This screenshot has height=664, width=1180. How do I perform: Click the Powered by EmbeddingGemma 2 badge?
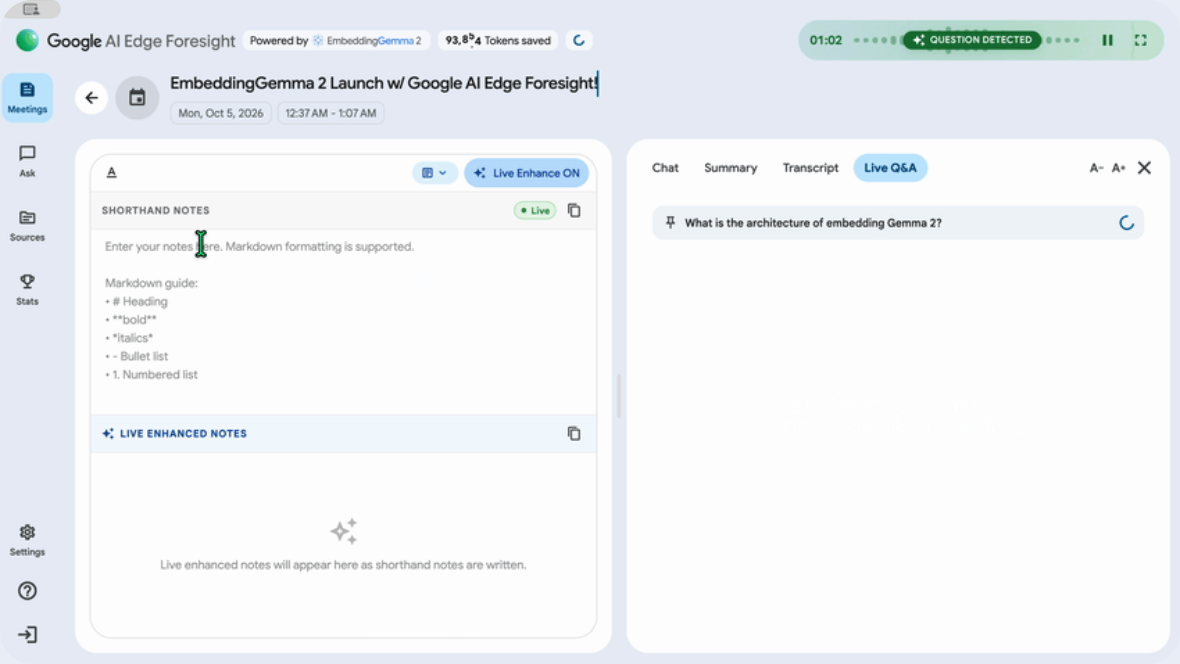336,41
